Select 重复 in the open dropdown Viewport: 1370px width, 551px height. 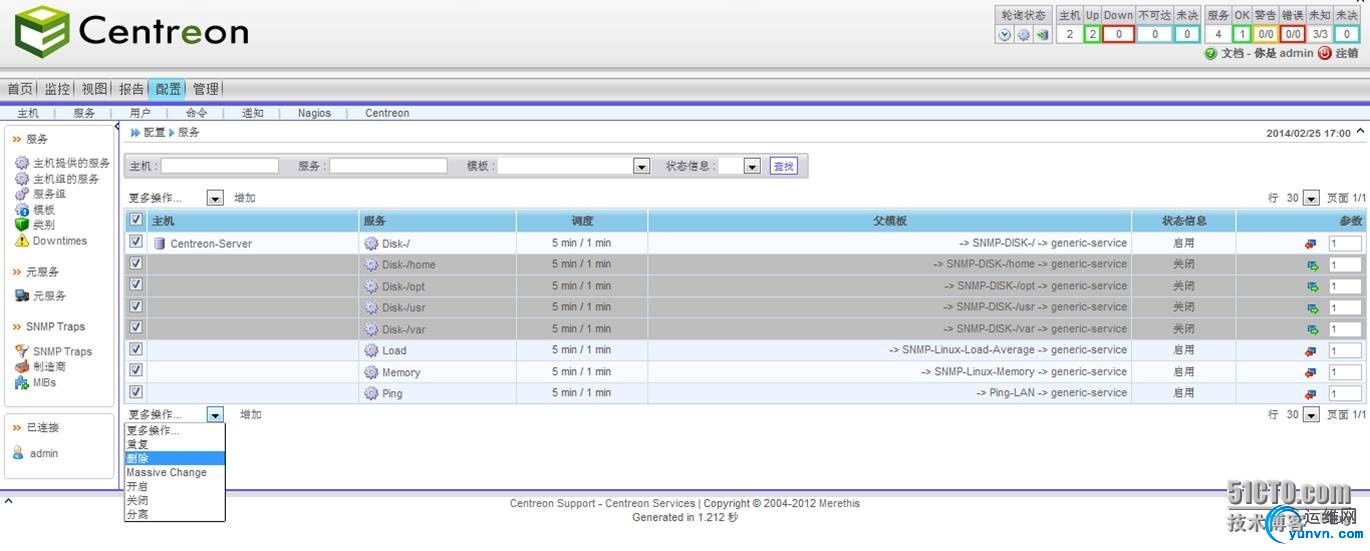(175, 444)
